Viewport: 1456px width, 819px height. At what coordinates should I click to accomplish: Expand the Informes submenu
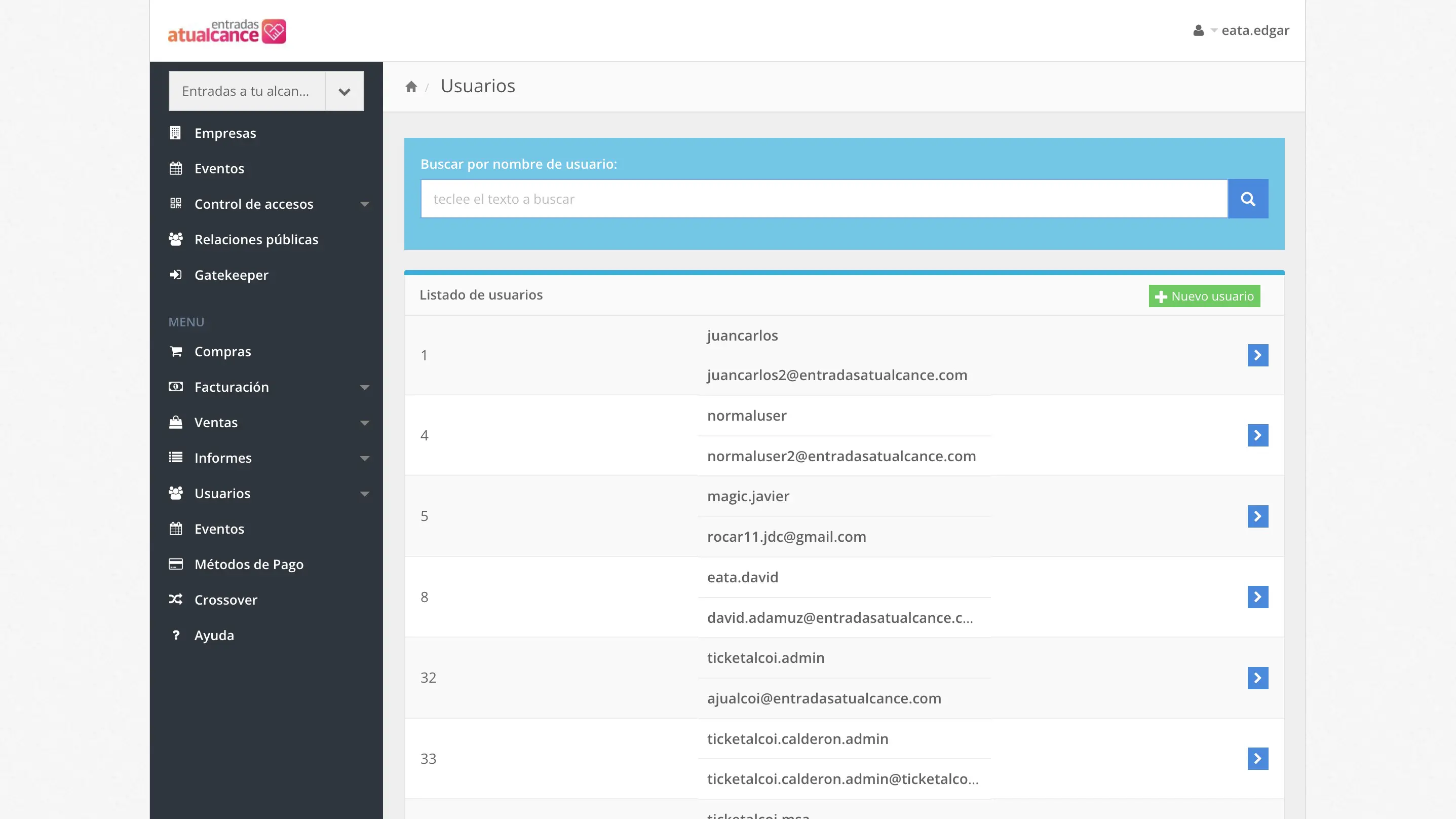(x=365, y=458)
